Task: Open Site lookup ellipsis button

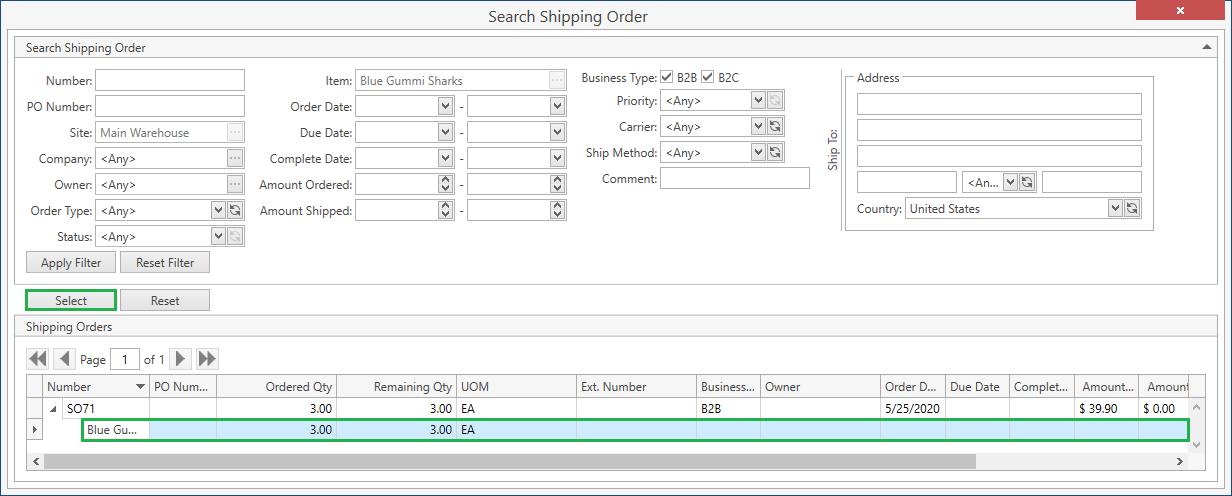Action: (x=235, y=133)
